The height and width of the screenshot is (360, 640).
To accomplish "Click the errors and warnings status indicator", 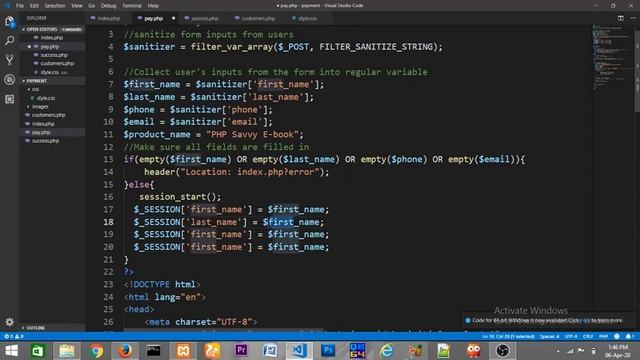I will point(13,336).
